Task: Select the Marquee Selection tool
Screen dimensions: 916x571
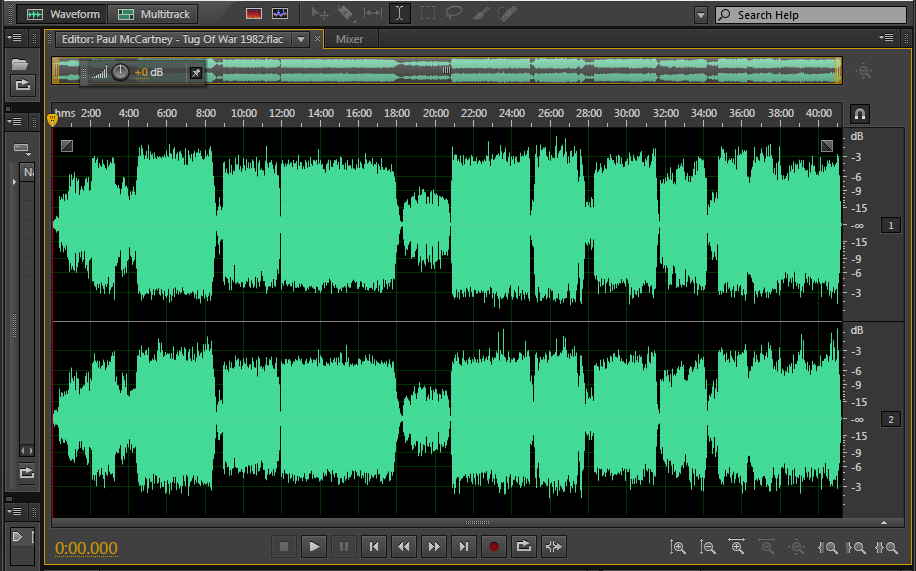Action: tap(428, 13)
